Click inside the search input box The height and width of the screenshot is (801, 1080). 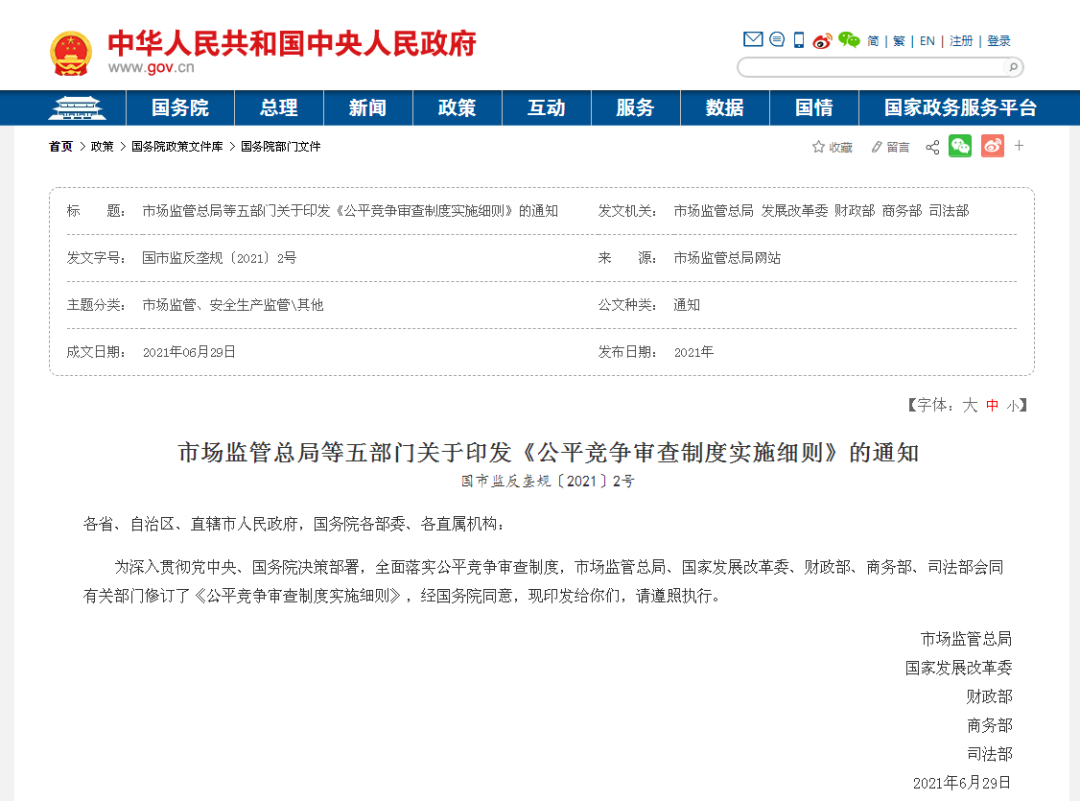click(x=870, y=67)
